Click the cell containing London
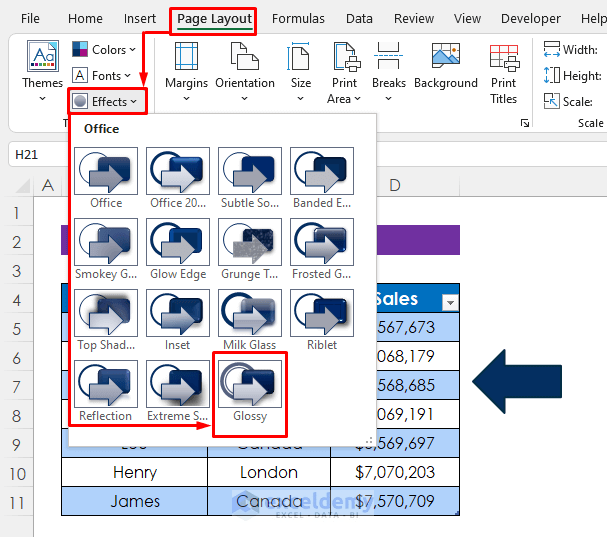The width and height of the screenshot is (607, 537). (x=269, y=472)
